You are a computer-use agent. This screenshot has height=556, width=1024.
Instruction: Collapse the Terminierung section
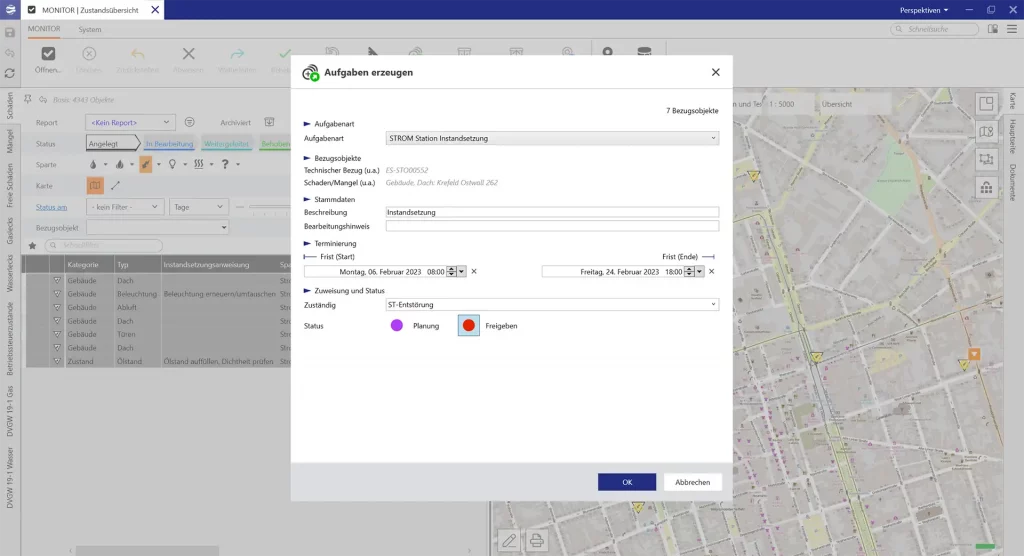pyautogui.click(x=307, y=243)
